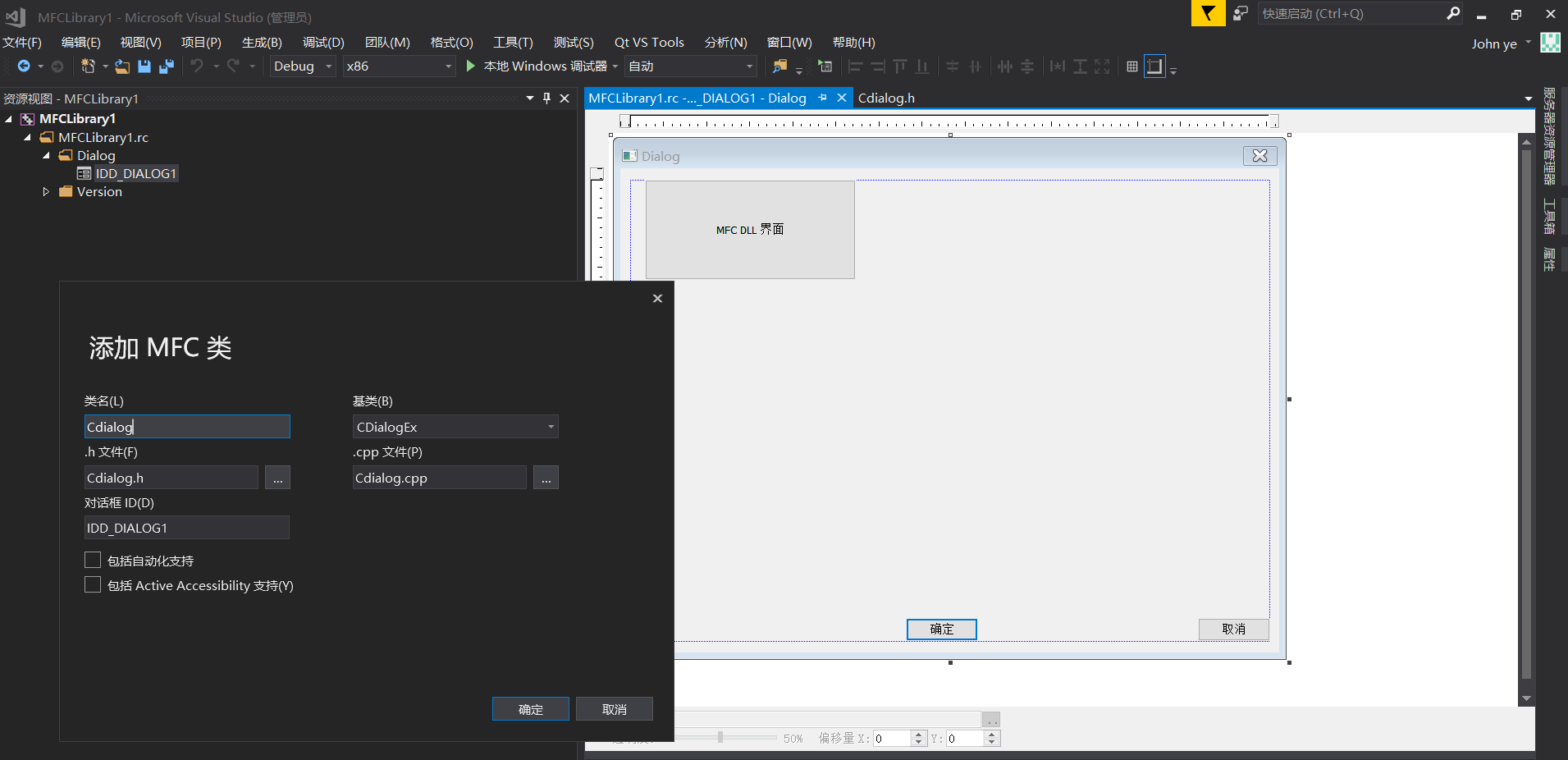Click the dialog editor zoom slider
Screen dimensions: 1568x760
[720, 738]
